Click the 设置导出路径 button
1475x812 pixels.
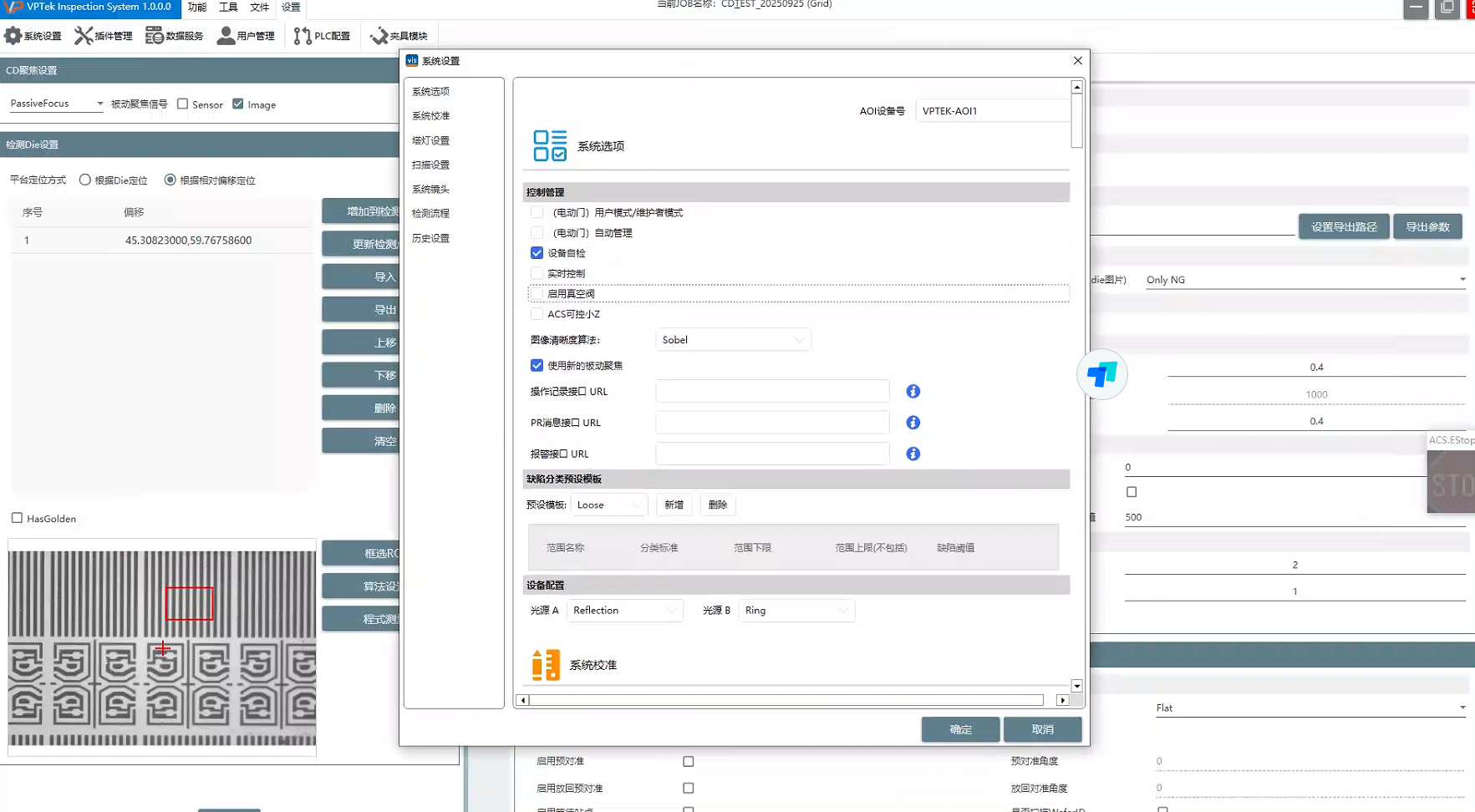(1343, 227)
